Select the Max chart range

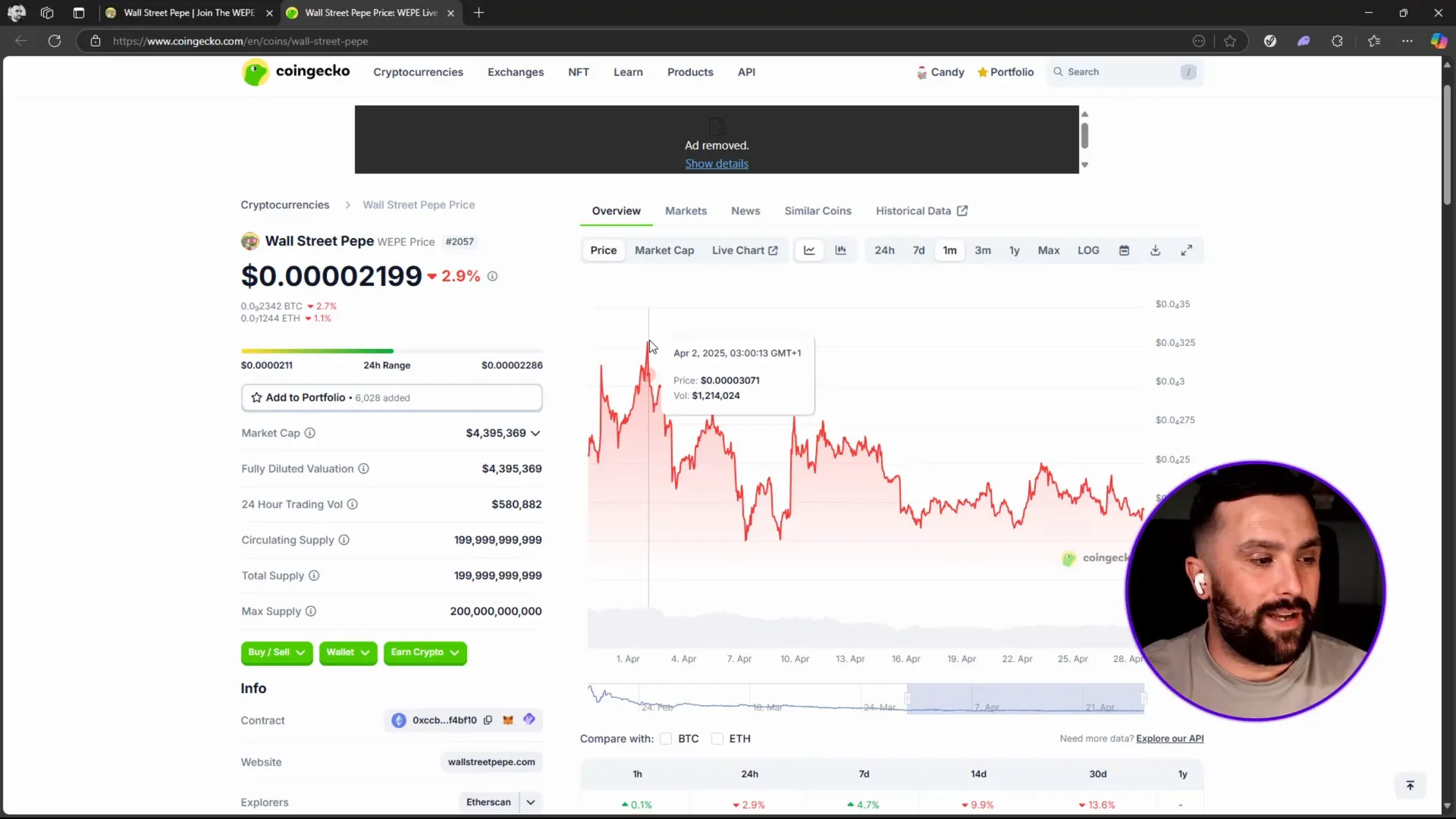pyautogui.click(x=1049, y=250)
